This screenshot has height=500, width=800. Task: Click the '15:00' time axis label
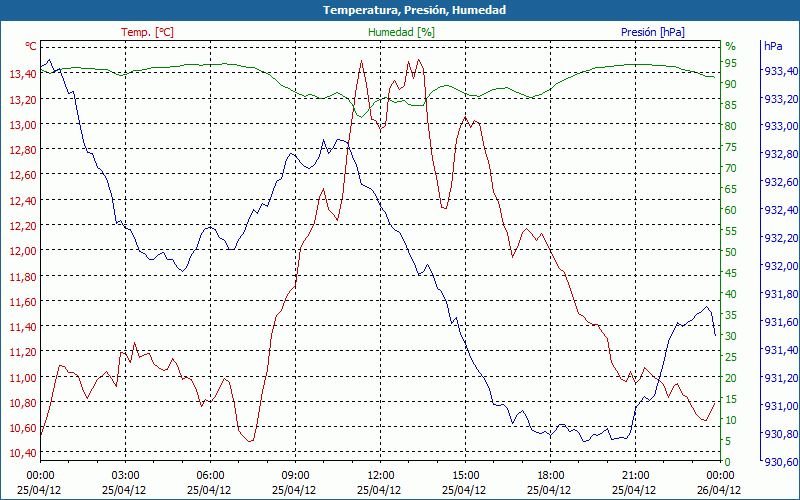click(465, 475)
